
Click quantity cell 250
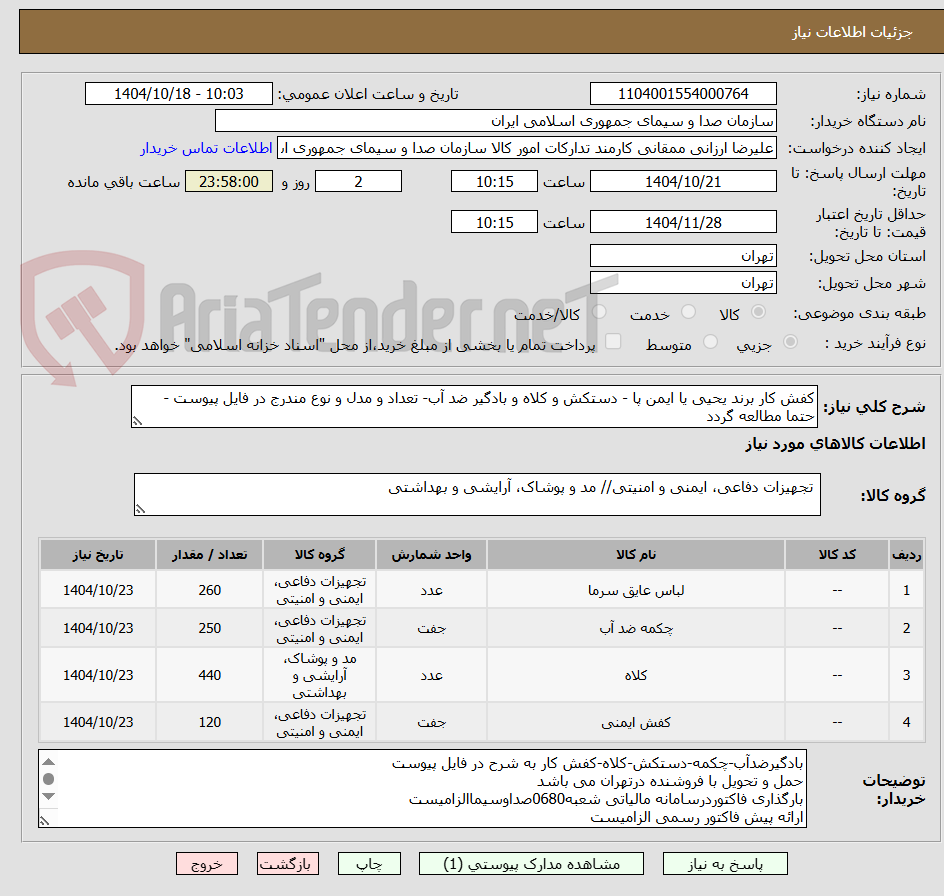point(210,628)
